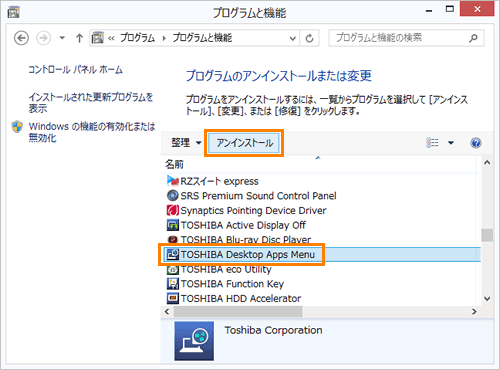Click the アンインストール button

point(244,143)
